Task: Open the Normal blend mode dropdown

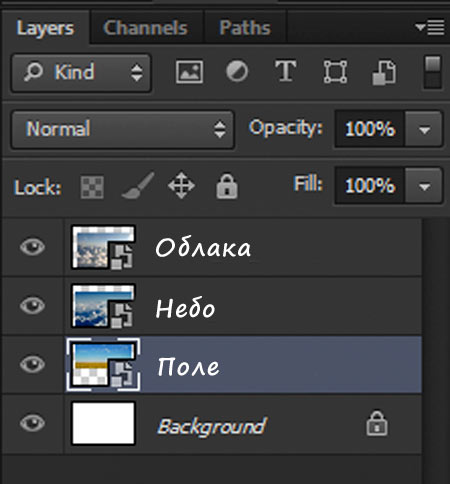Action: (x=123, y=129)
